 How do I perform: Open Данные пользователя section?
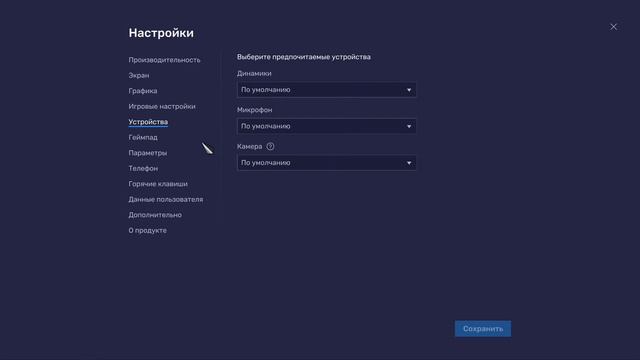[x=166, y=200]
